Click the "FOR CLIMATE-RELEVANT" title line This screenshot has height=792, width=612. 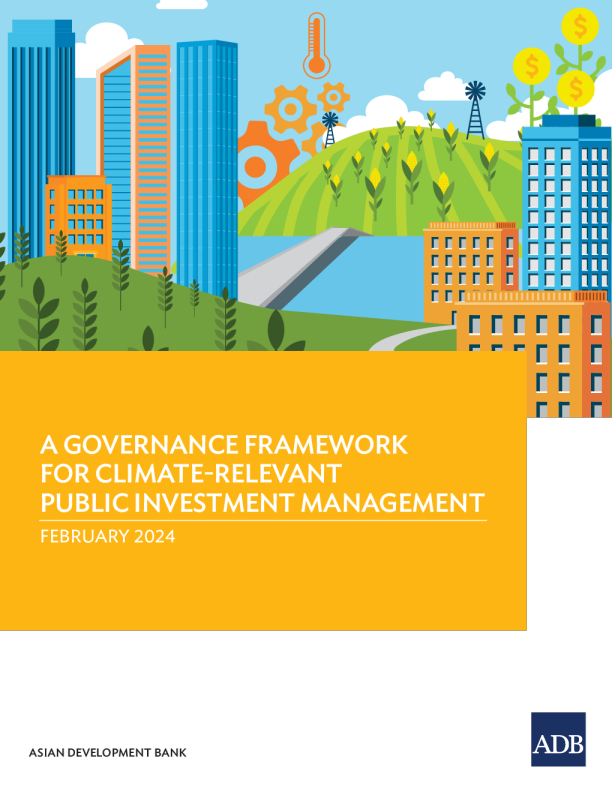[190, 472]
